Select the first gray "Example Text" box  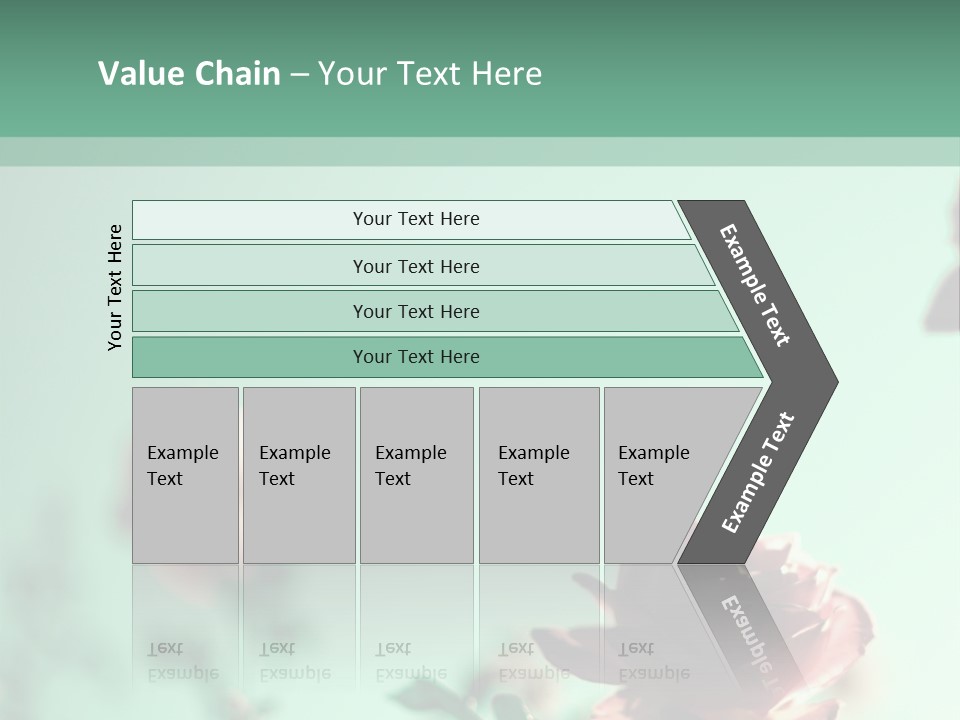185,474
